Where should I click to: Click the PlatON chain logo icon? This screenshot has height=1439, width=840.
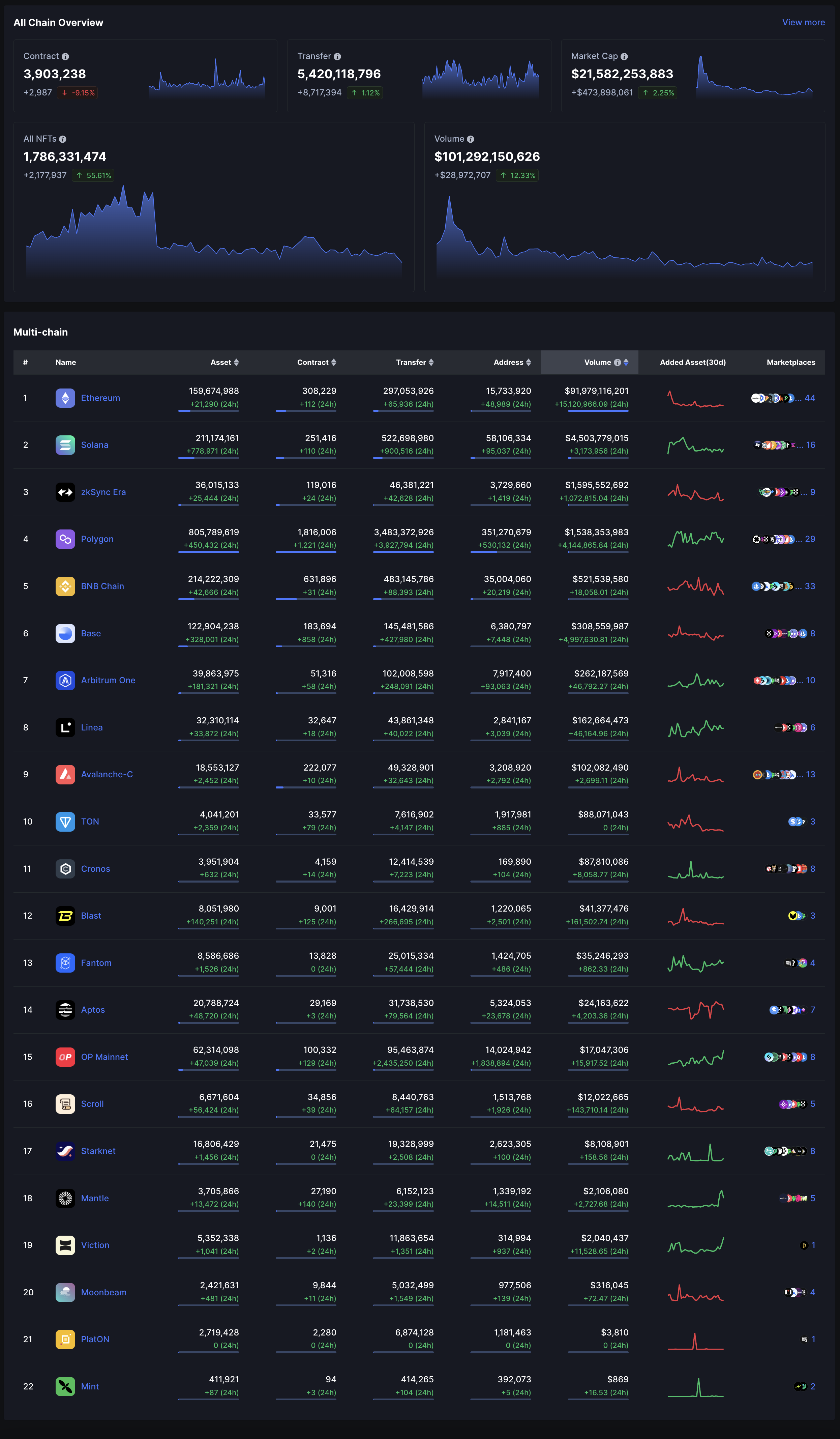click(65, 1339)
